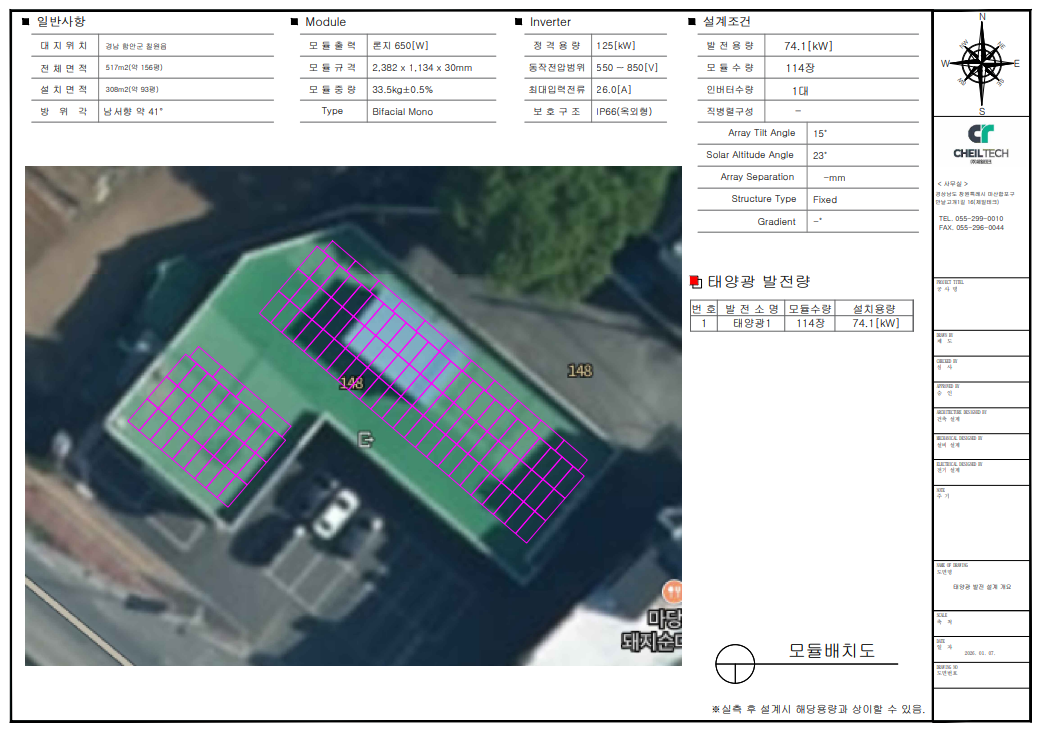This screenshot has height=731, width=1042.
Task: Select the 148 label on the green roof
Action: coord(351,383)
